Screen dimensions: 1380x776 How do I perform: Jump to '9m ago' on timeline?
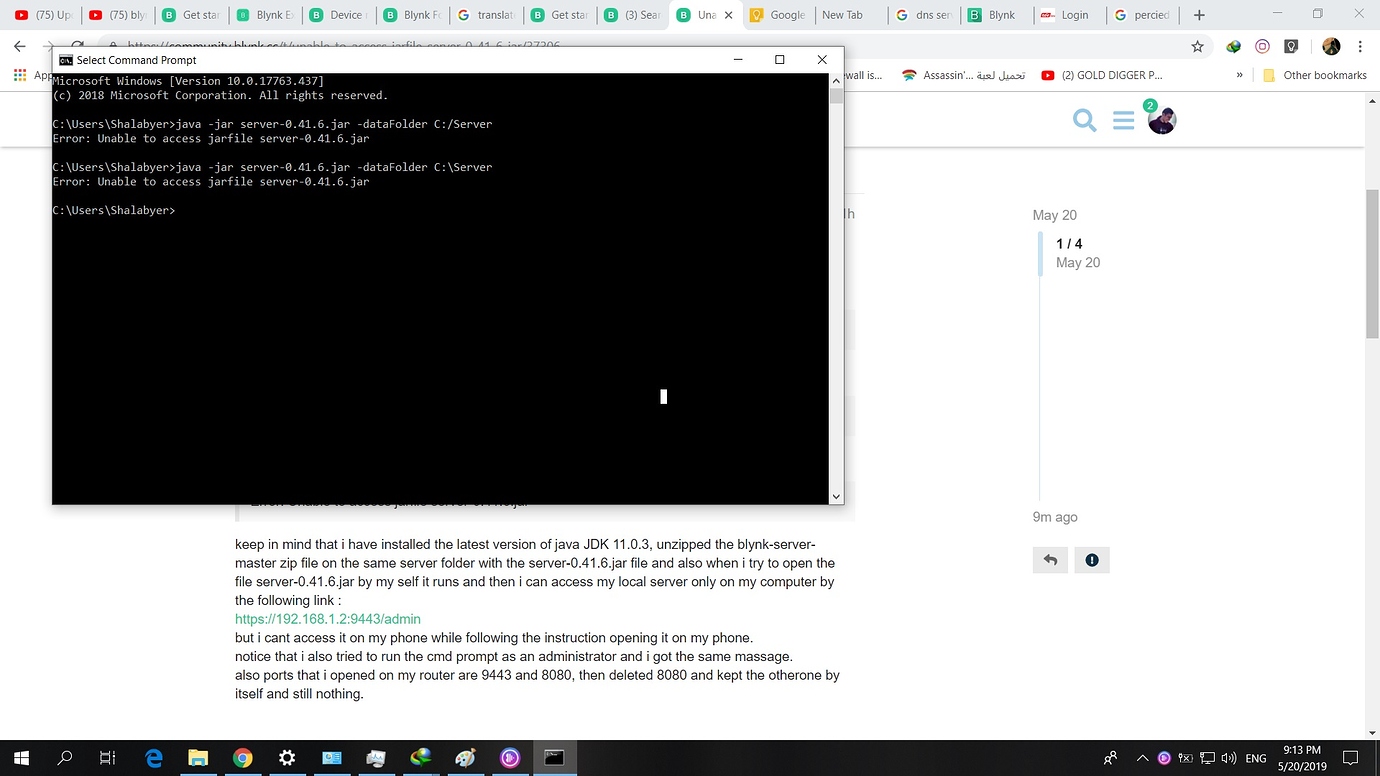click(x=1055, y=517)
